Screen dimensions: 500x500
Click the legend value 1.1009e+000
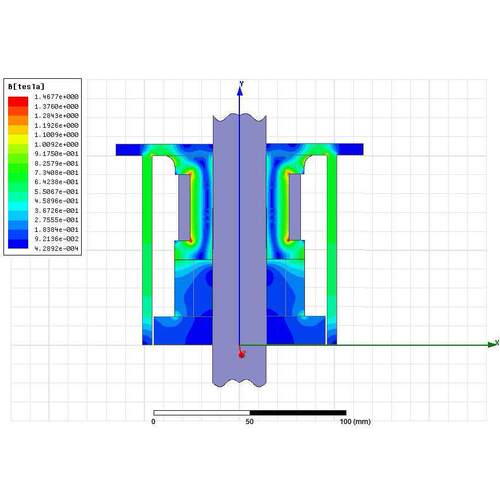(x=57, y=135)
